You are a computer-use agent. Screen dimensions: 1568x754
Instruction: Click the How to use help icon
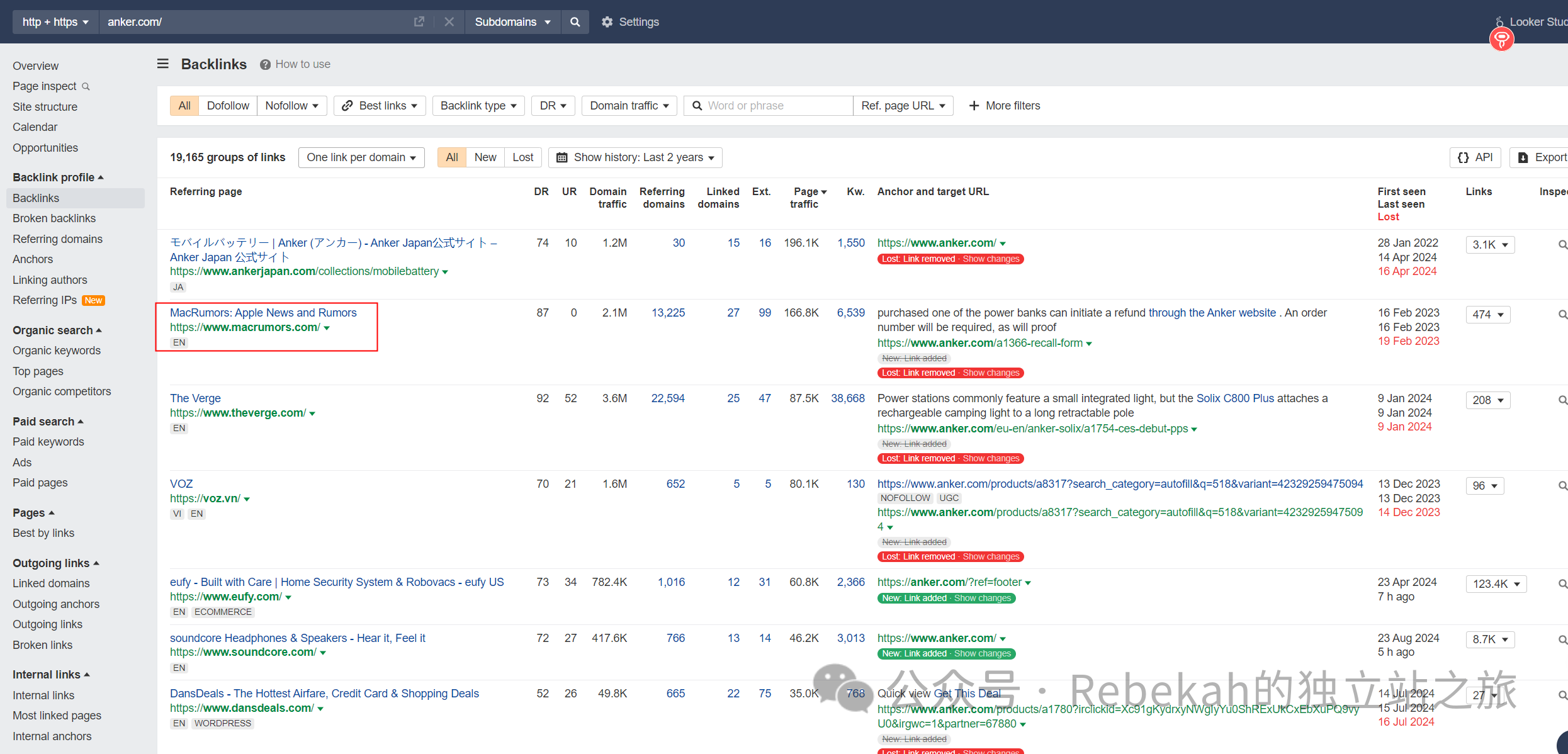[x=266, y=64]
